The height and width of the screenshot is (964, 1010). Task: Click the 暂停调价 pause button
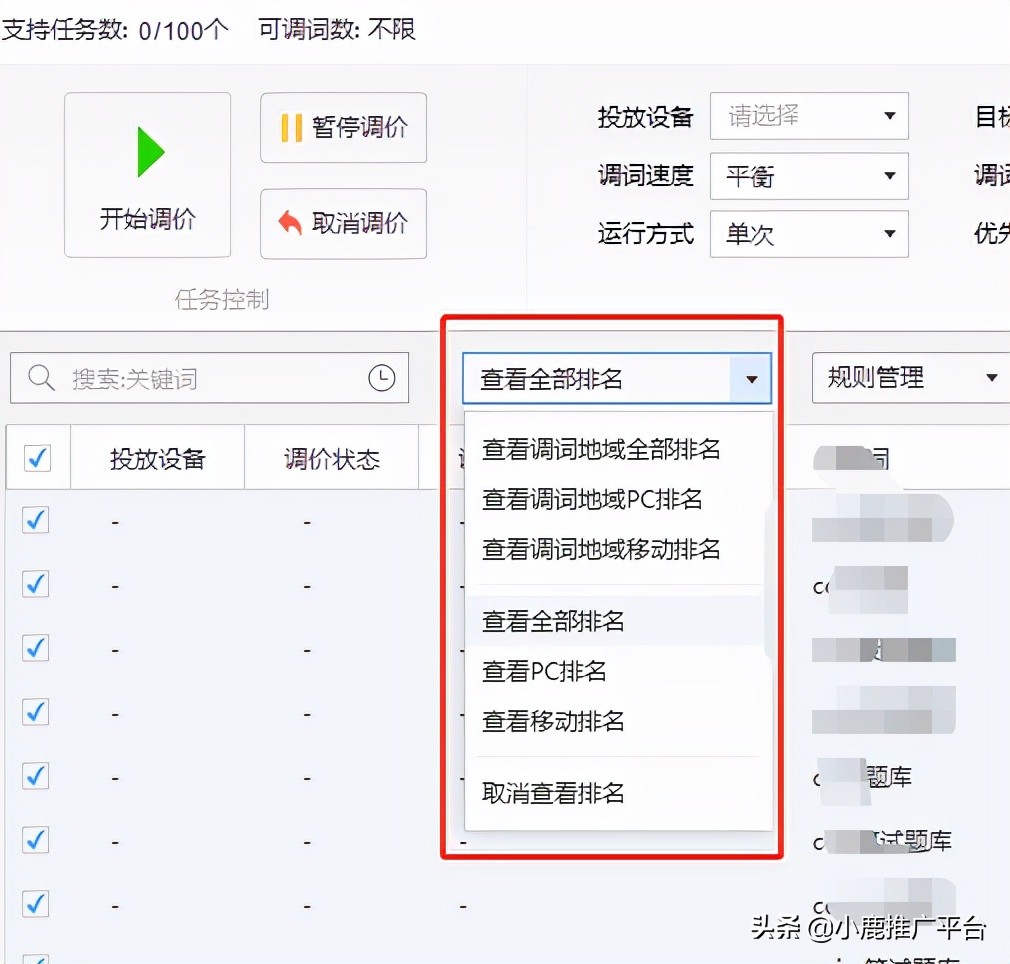tap(343, 126)
